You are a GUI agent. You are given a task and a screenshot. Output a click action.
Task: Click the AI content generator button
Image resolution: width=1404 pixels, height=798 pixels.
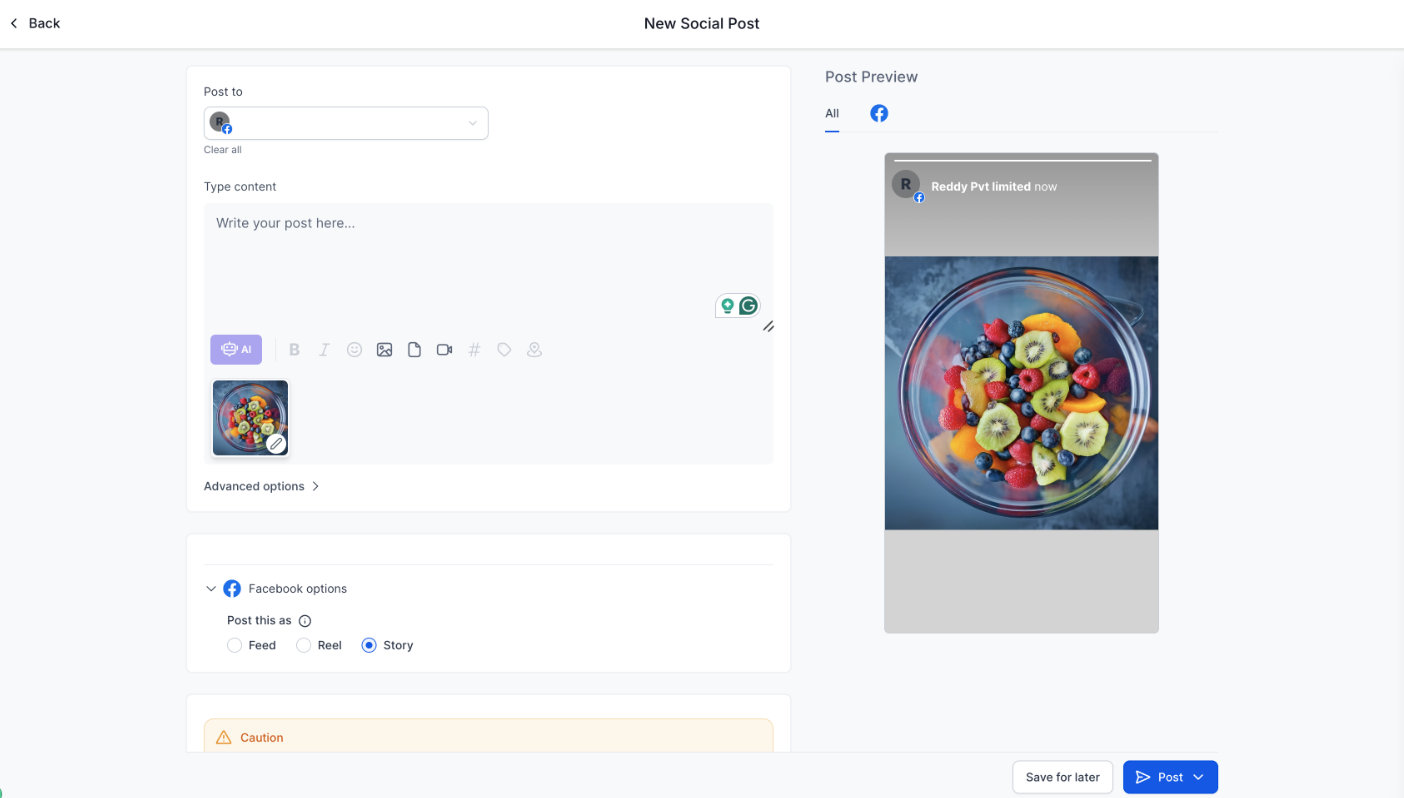236,350
